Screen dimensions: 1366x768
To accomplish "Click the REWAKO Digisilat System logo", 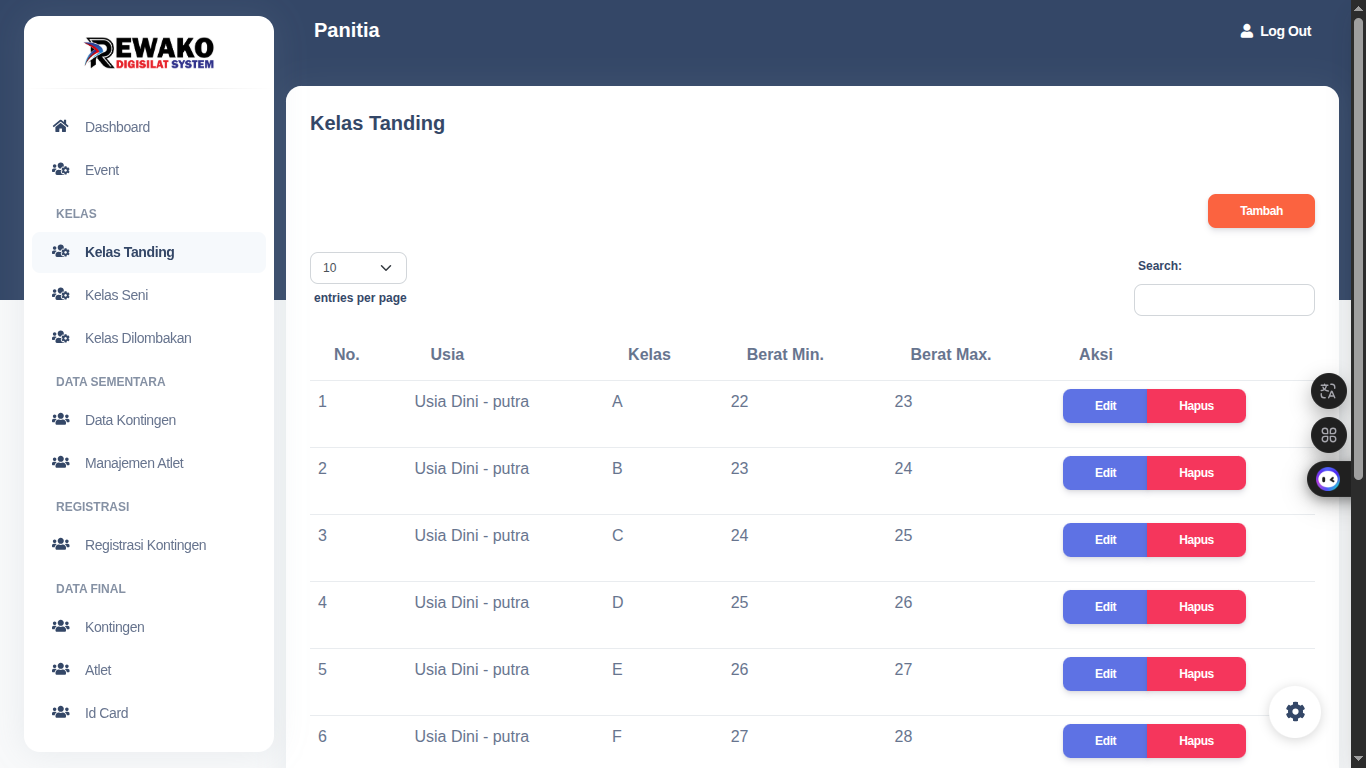I will pos(149,53).
